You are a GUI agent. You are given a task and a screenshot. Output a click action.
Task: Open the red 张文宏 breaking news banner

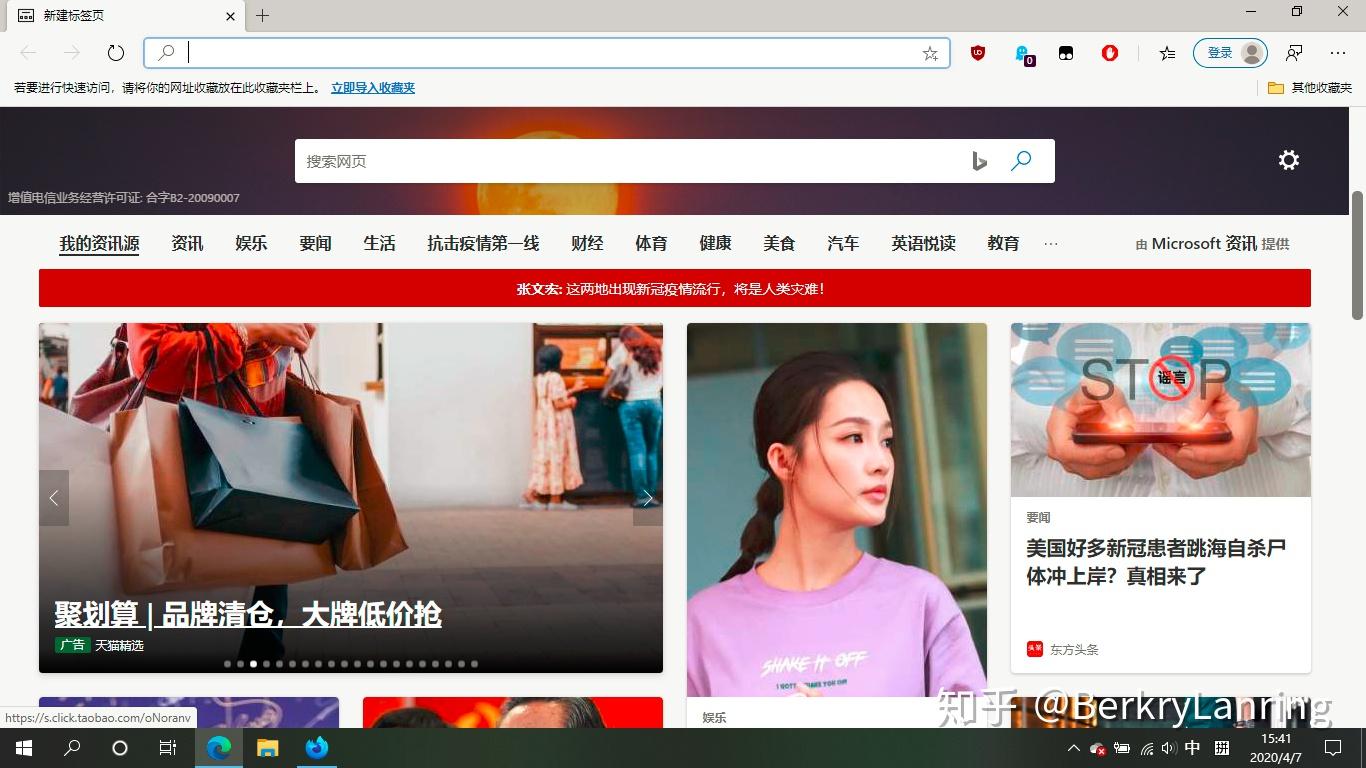(675, 288)
